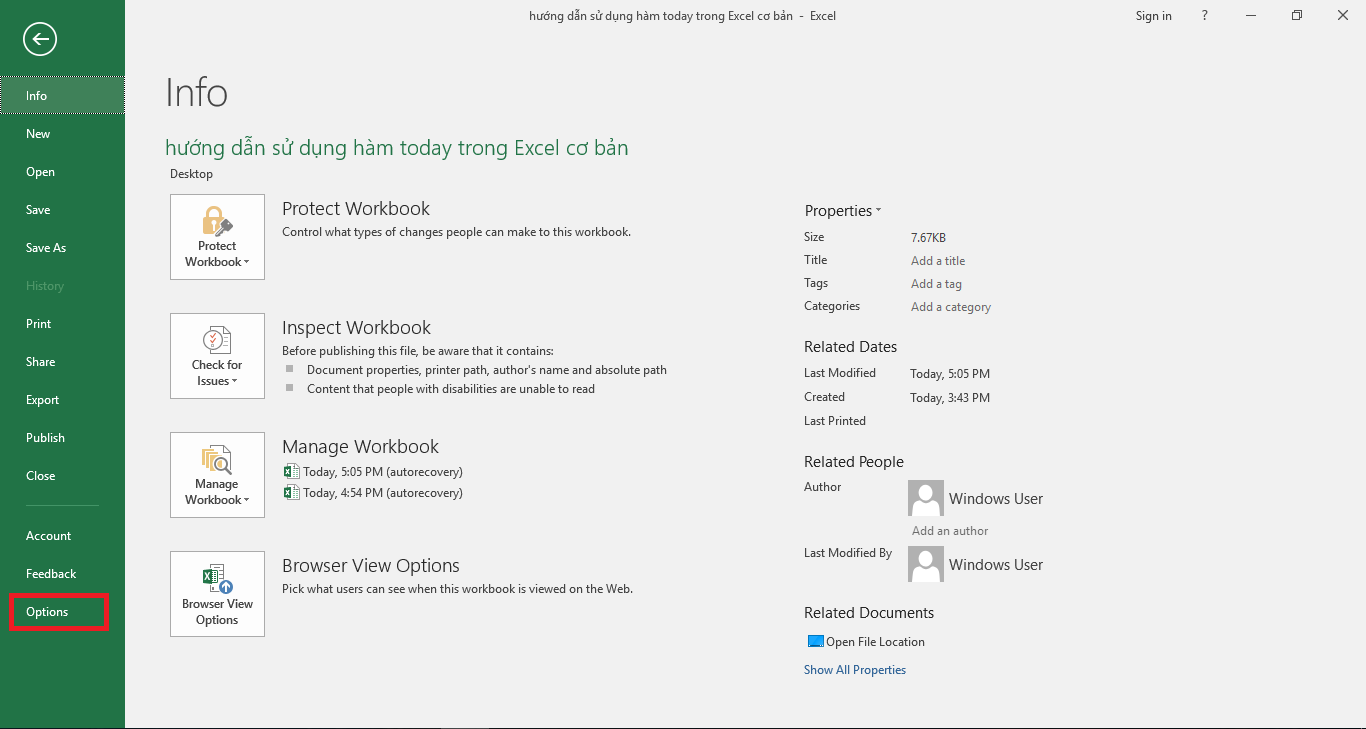The image size is (1366, 729).
Task: Click the workbook name heading in green
Action: click(397, 148)
